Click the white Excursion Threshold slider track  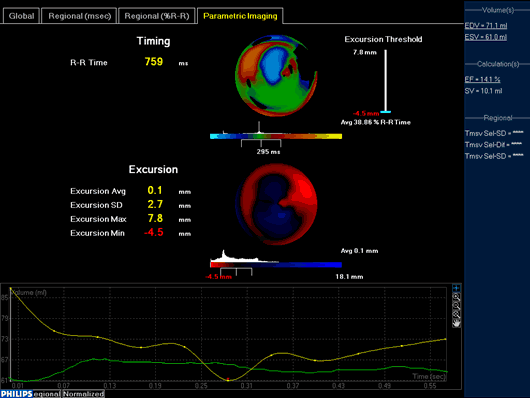tap(385, 80)
